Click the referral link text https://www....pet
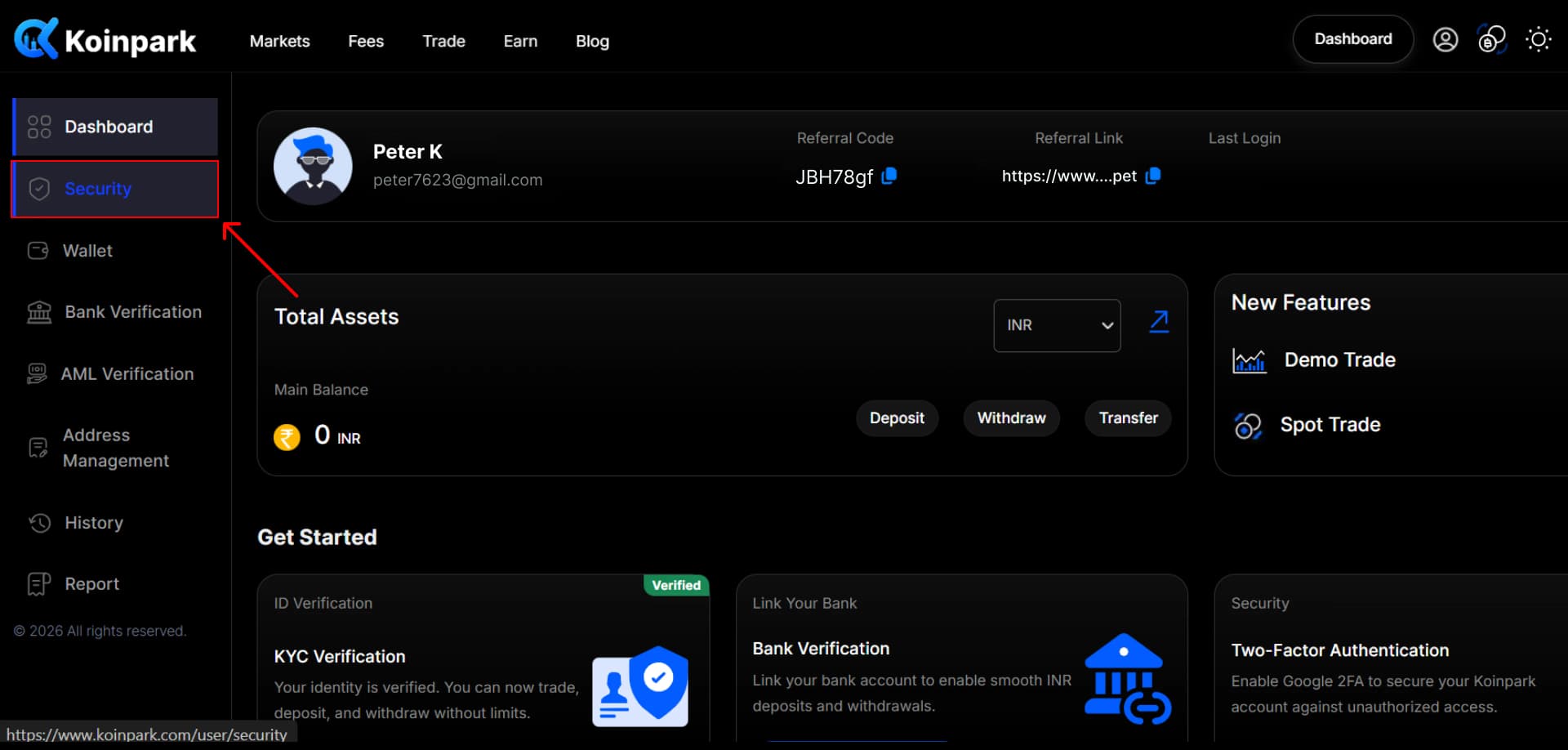This screenshot has width=1568, height=750. click(1069, 176)
